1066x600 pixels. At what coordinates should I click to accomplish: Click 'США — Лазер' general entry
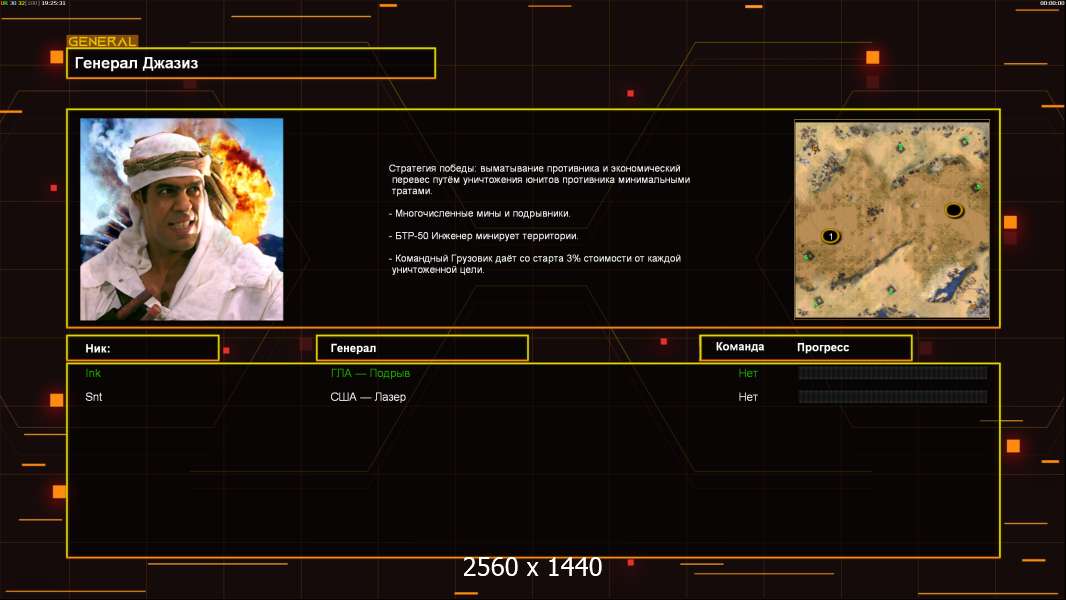(x=368, y=397)
